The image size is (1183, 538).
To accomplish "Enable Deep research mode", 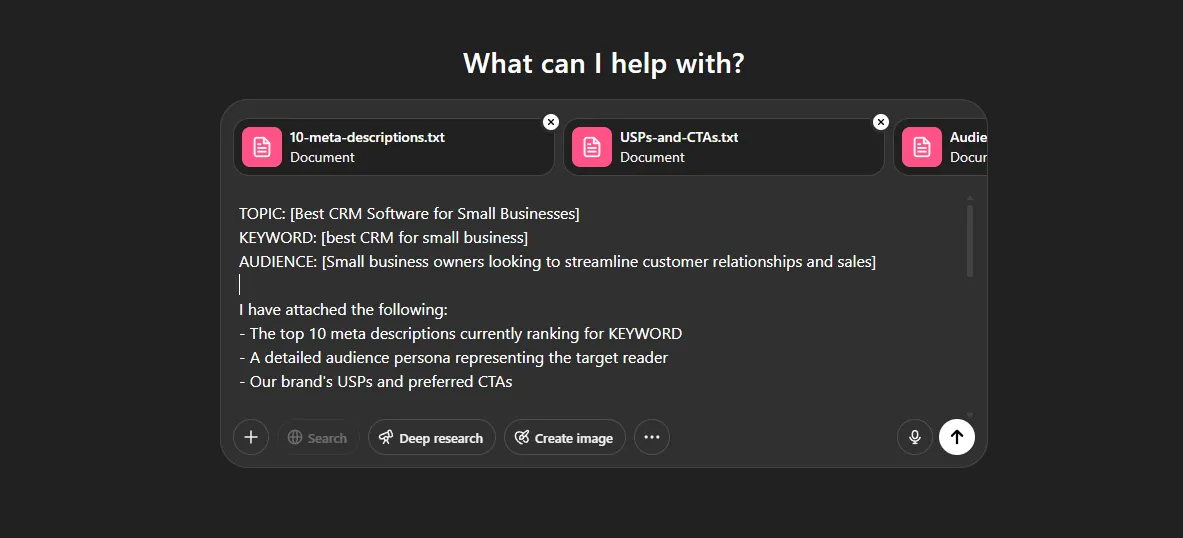I will [x=431, y=438].
